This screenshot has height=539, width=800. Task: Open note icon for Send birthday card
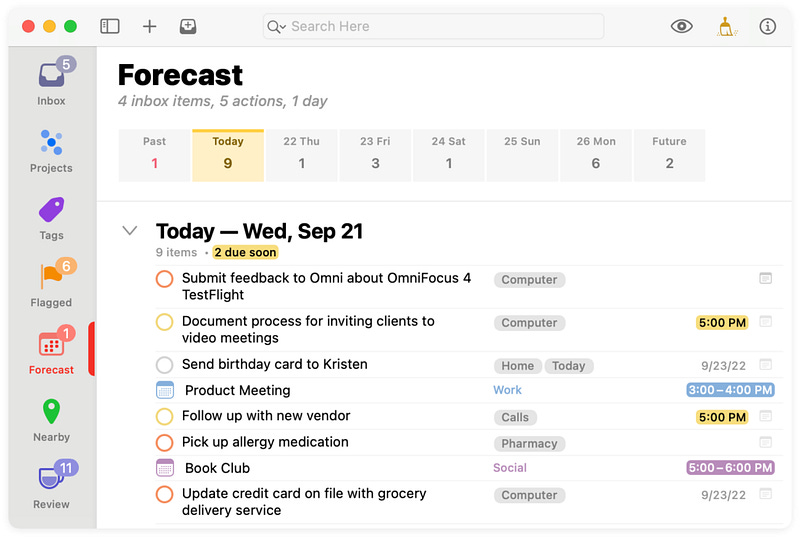(765, 364)
